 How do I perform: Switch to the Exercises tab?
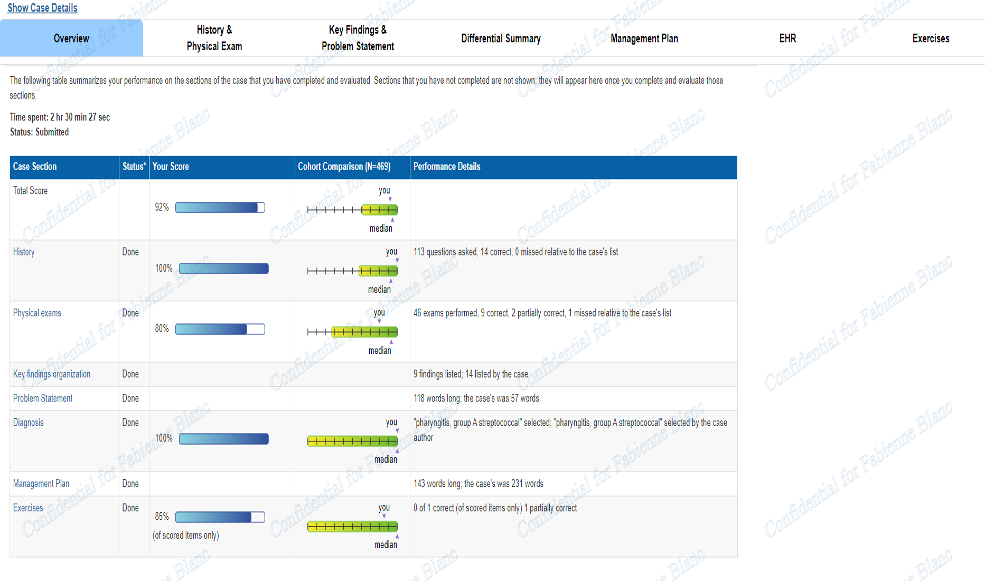(930, 38)
